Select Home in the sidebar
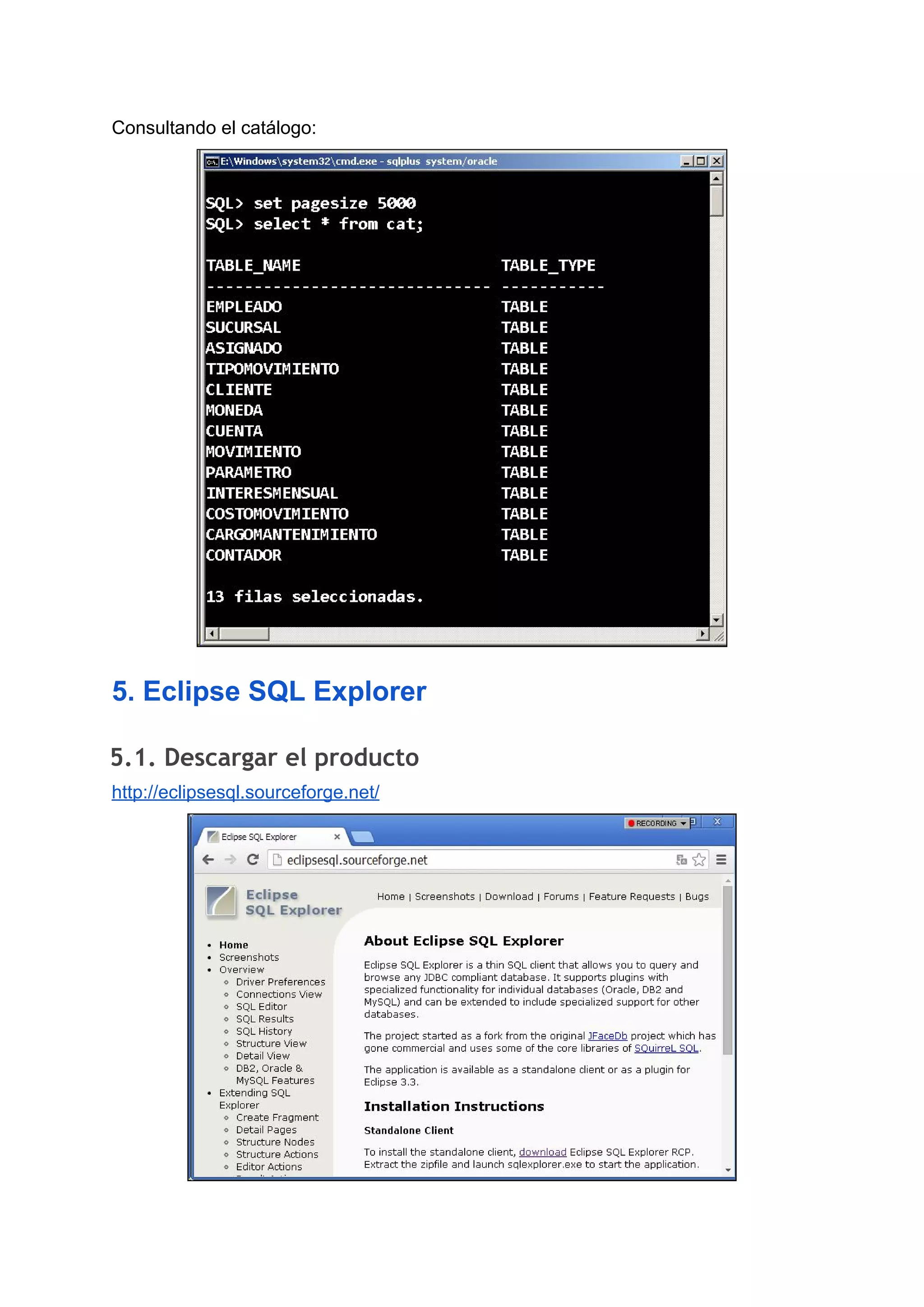924x1307 pixels. pyautogui.click(x=233, y=945)
